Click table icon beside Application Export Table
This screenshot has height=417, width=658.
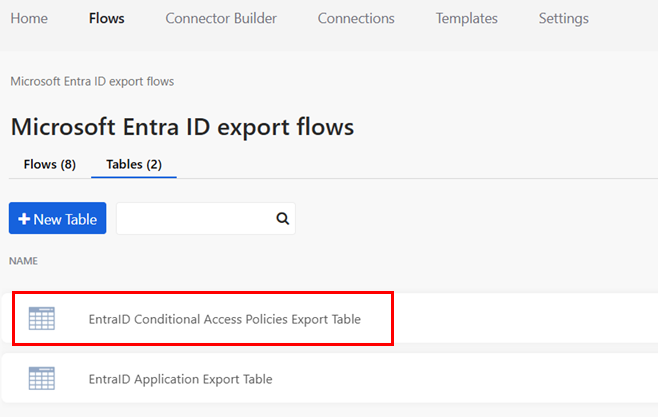click(x=42, y=378)
